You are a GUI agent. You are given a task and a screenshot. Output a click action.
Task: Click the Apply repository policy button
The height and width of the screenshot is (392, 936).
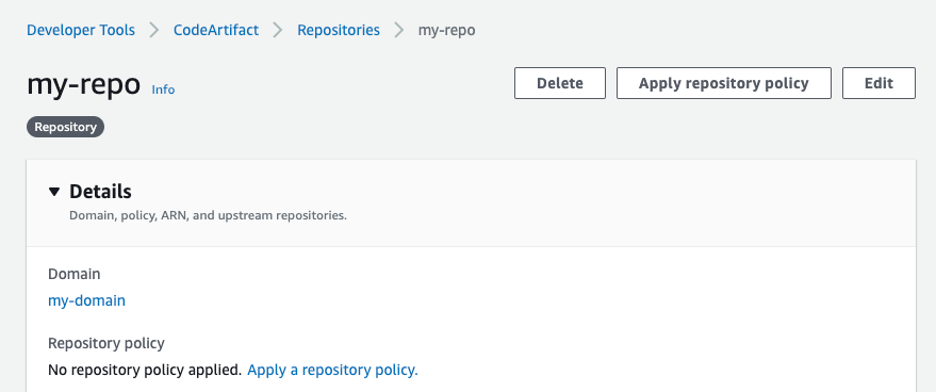[x=723, y=83]
